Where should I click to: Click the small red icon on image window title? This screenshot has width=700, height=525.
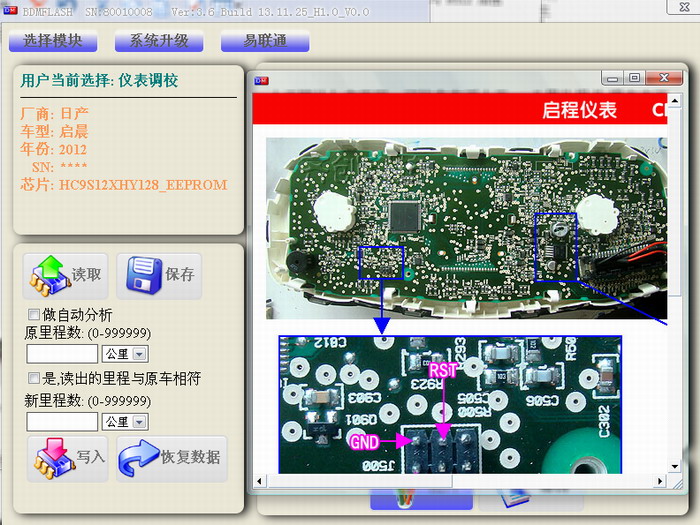click(x=261, y=77)
